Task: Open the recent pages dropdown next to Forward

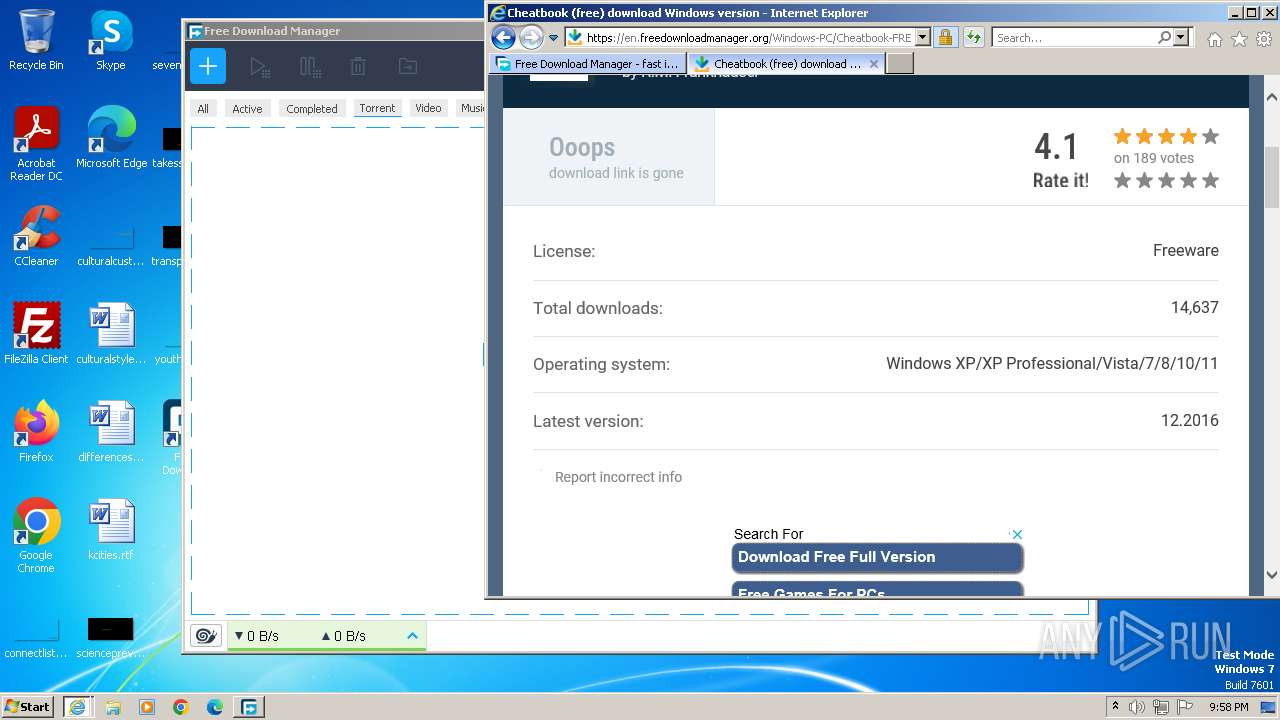Action: pyautogui.click(x=553, y=38)
